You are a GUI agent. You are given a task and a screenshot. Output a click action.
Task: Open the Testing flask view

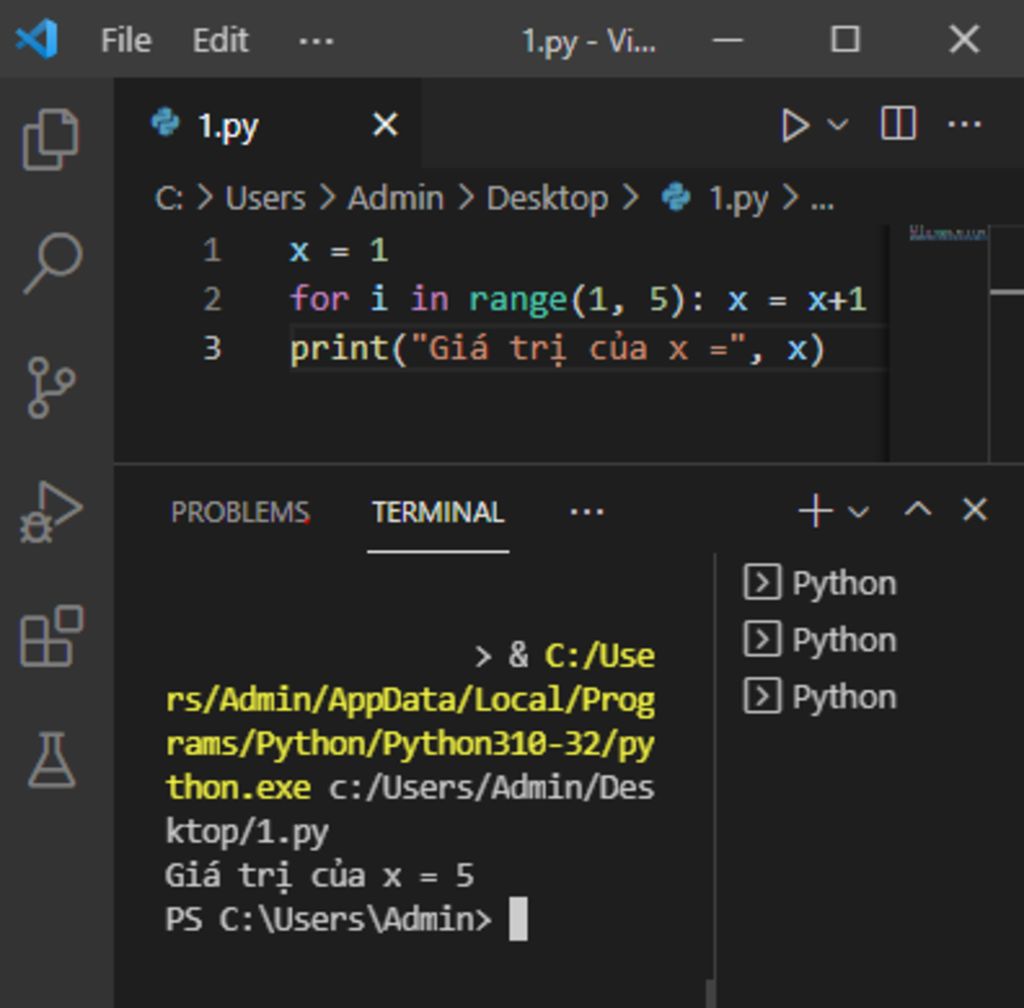point(52,760)
